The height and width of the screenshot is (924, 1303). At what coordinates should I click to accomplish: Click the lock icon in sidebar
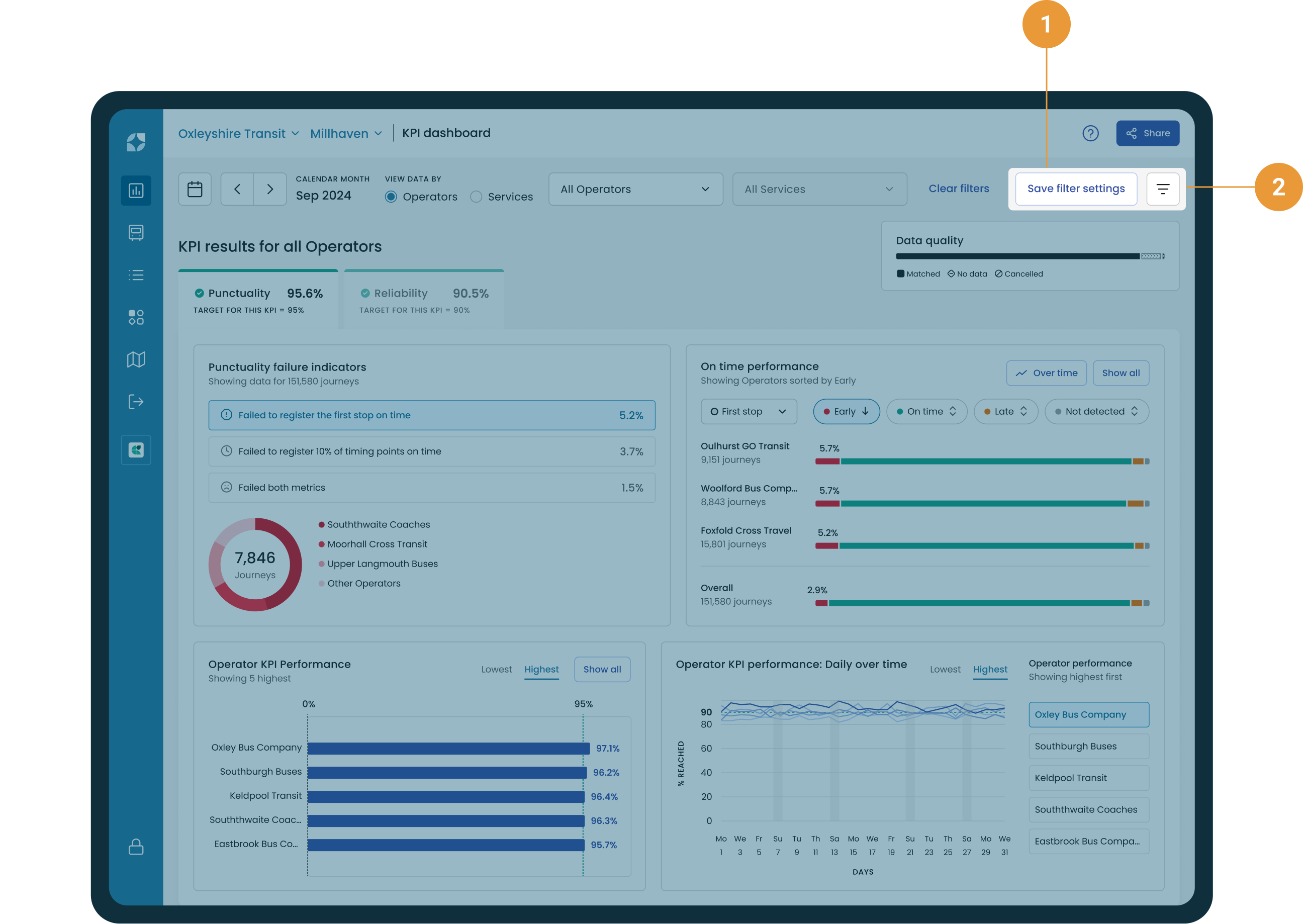pyautogui.click(x=136, y=847)
